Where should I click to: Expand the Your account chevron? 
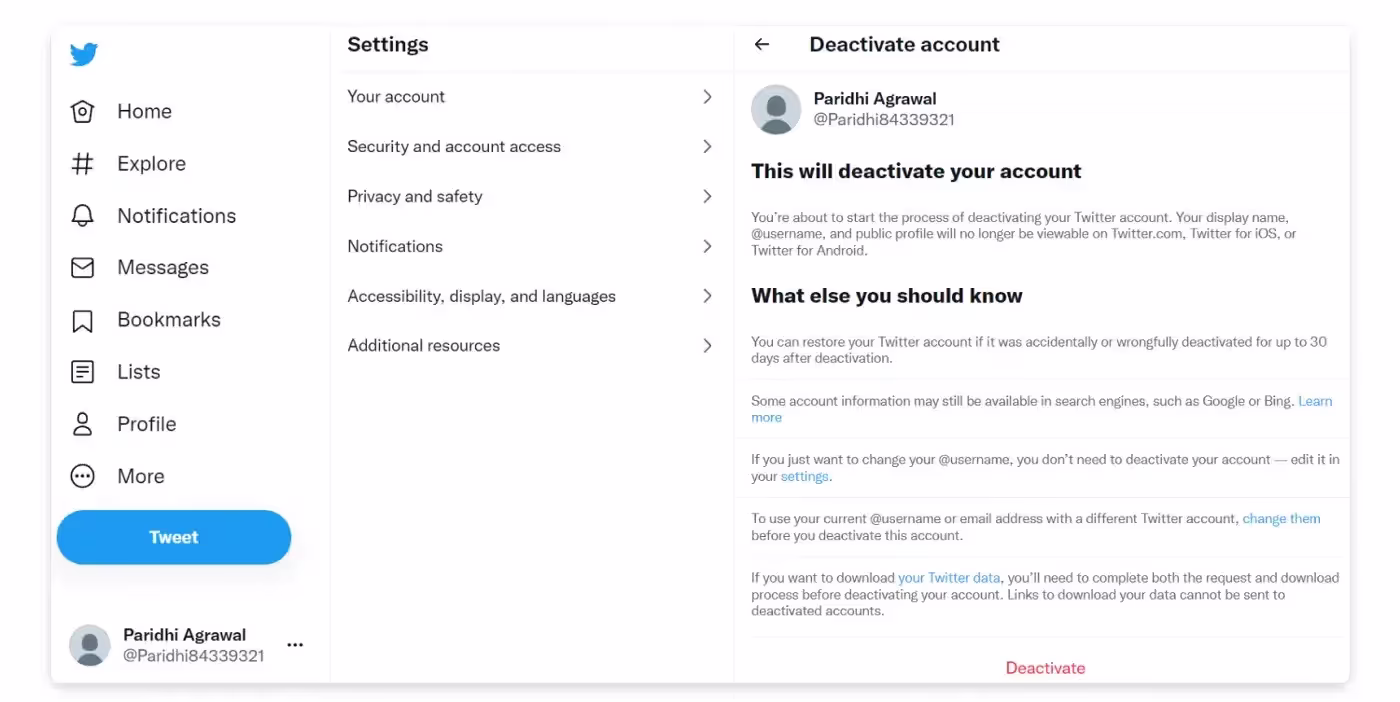(707, 97)
